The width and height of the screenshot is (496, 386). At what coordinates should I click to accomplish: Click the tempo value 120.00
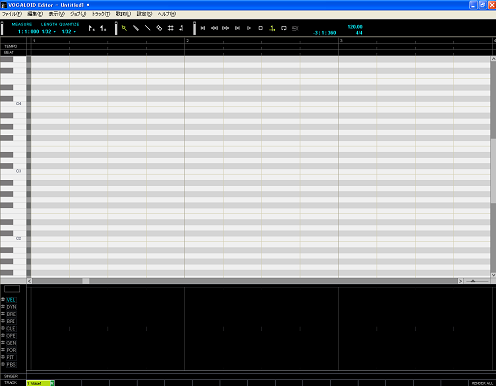[x=355, y=27]
